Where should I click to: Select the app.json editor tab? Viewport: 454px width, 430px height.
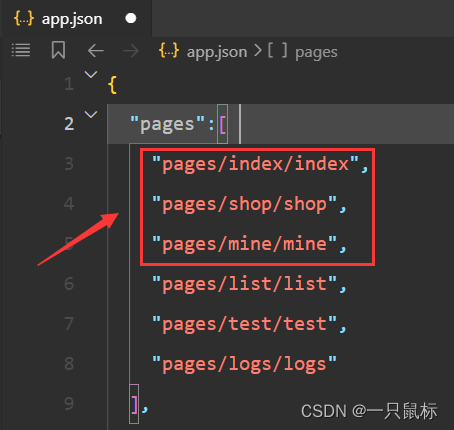click(x=76, y=18)
